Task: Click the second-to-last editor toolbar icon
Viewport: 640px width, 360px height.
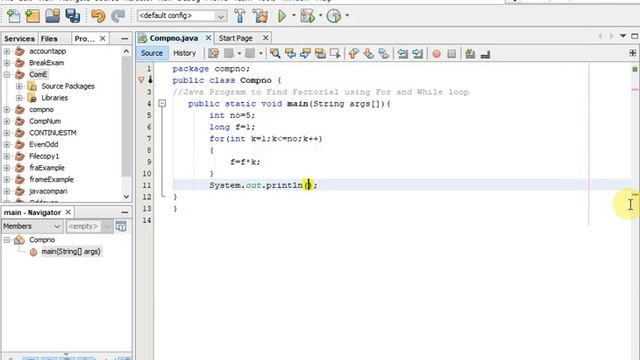Action: [470, 53]
